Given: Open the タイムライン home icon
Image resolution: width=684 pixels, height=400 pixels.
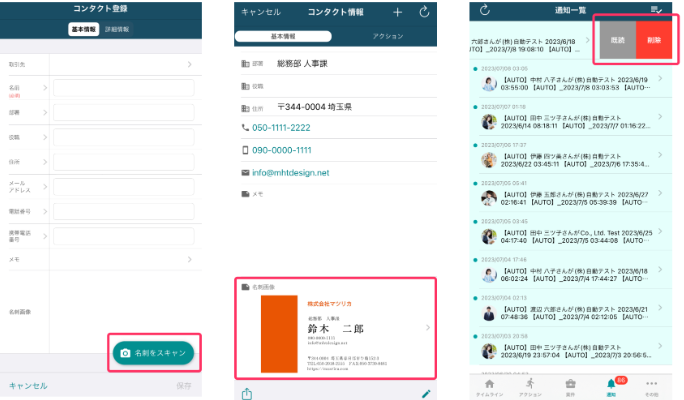Looking at the screenshot, I should coord(489,386).
